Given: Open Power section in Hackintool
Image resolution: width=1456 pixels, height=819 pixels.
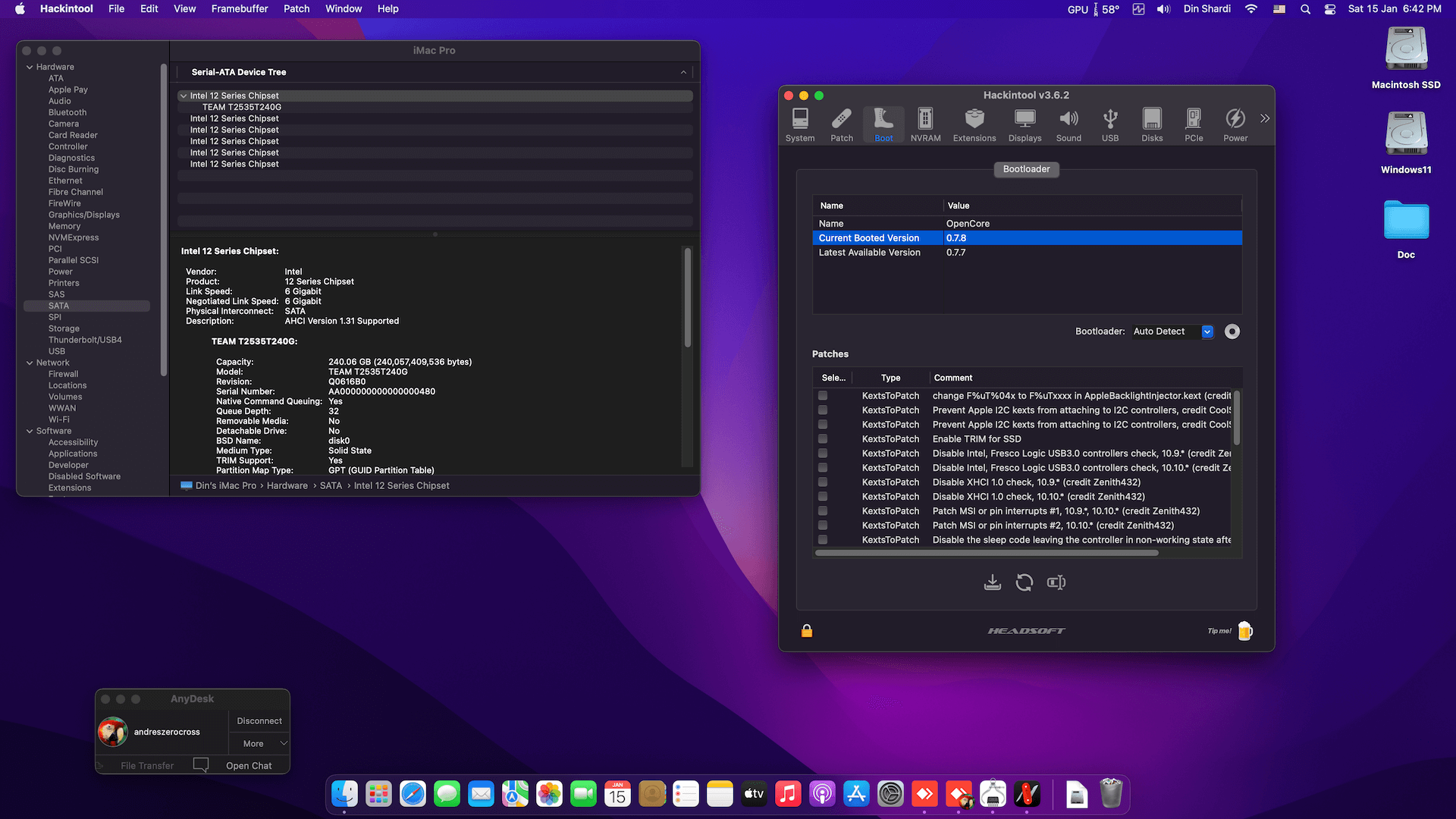Looking at the screenshot, I should pyautogui.click(x=1235, y=125).
